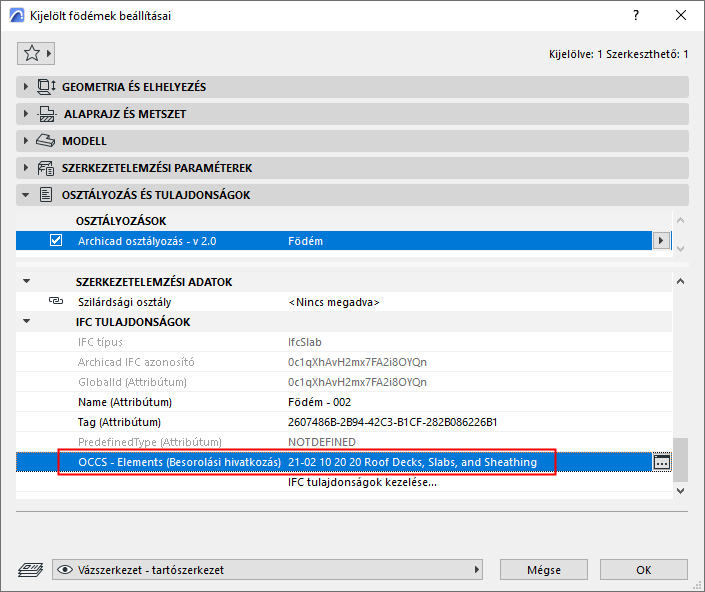Viewport: 705px width, 592px height.
Task: Open the Födém classification flyout arrow
Action: click(661, 240)
